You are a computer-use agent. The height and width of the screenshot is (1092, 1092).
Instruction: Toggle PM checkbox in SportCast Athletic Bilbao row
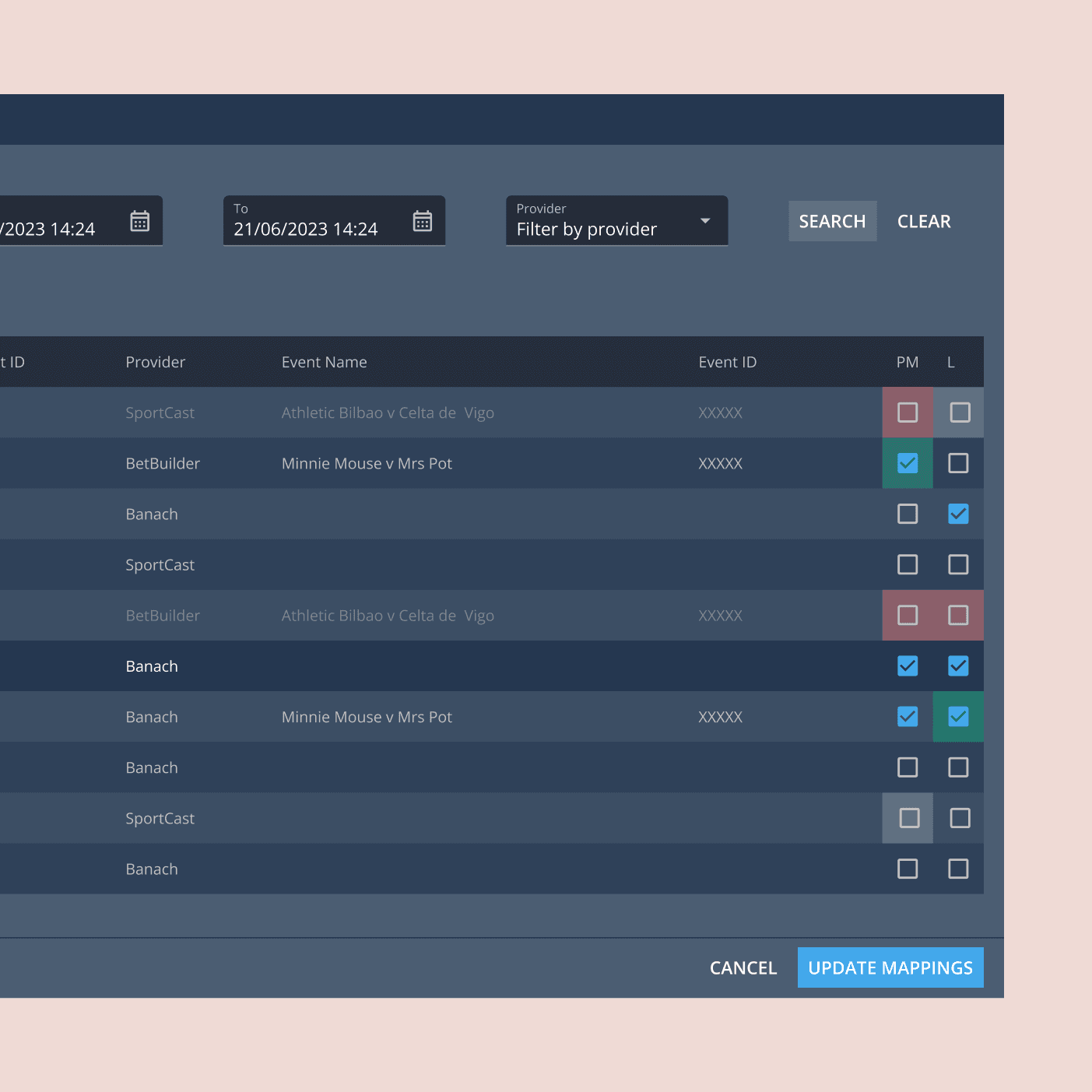(908, 413)
